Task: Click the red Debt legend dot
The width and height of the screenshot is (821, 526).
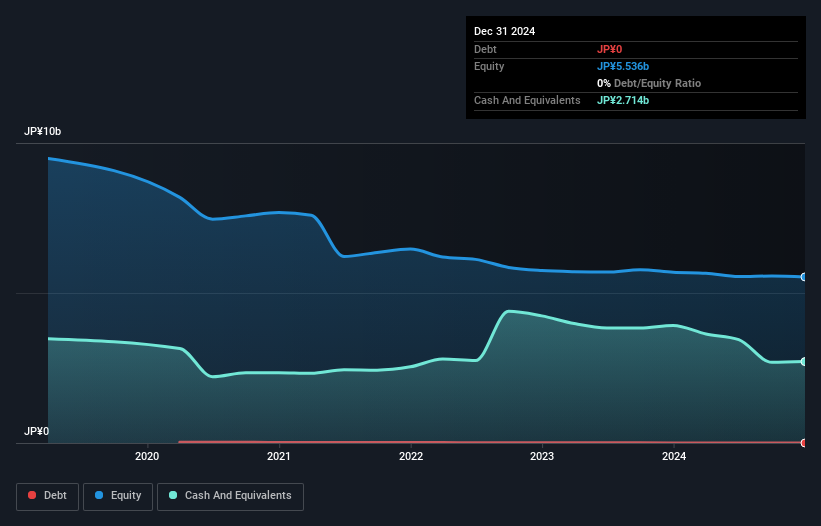Action: [x=32, y=495]
